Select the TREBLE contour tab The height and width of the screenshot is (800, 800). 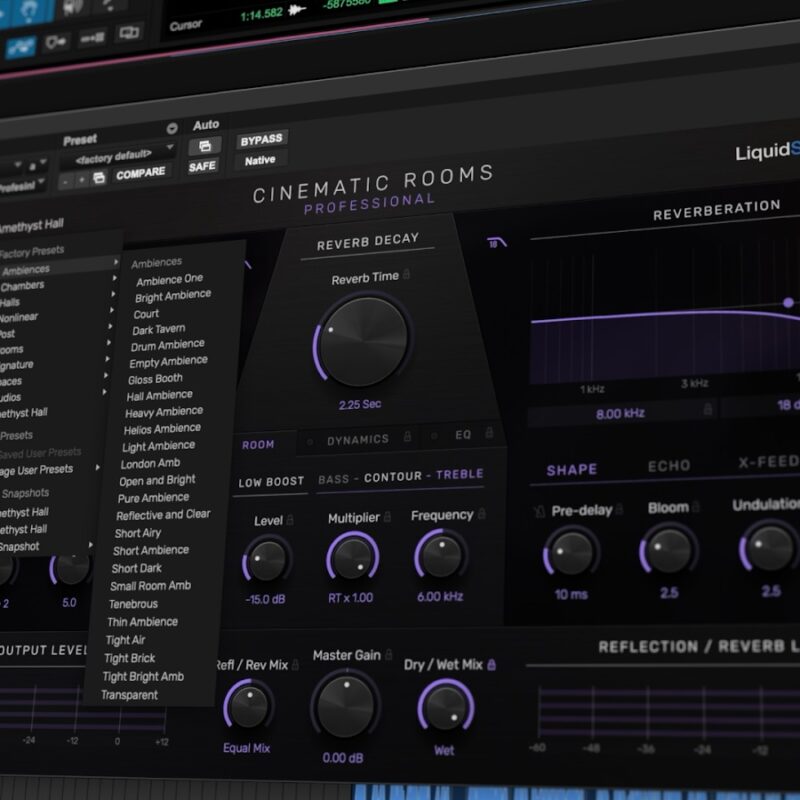point(459,474)
